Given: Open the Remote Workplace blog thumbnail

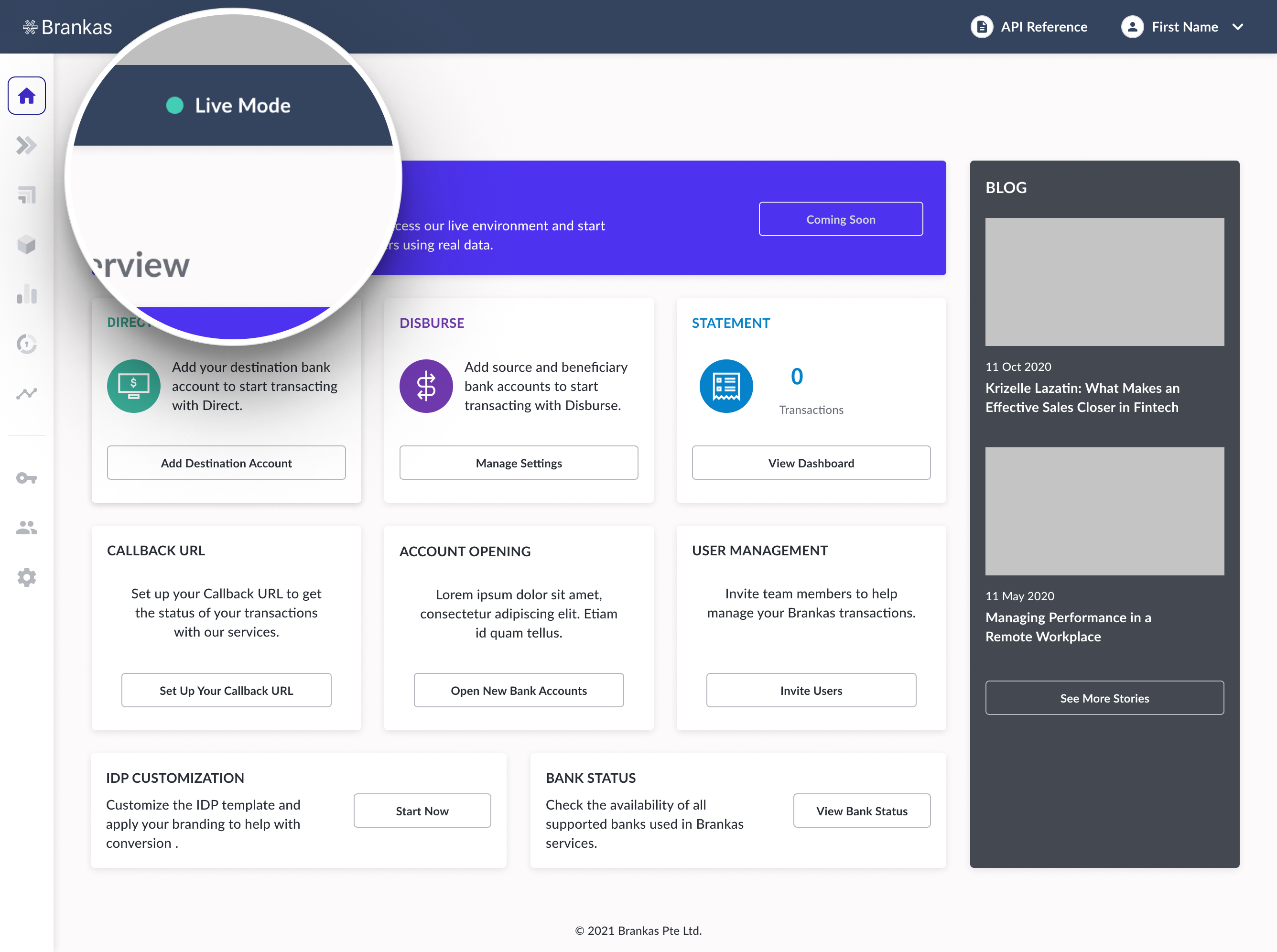Looking at the screenshot, I should click(1104, 511).
